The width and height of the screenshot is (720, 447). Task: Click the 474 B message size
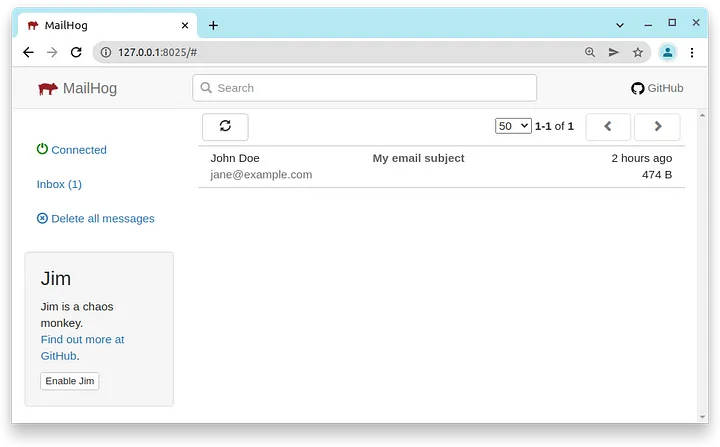pos(657,175)
